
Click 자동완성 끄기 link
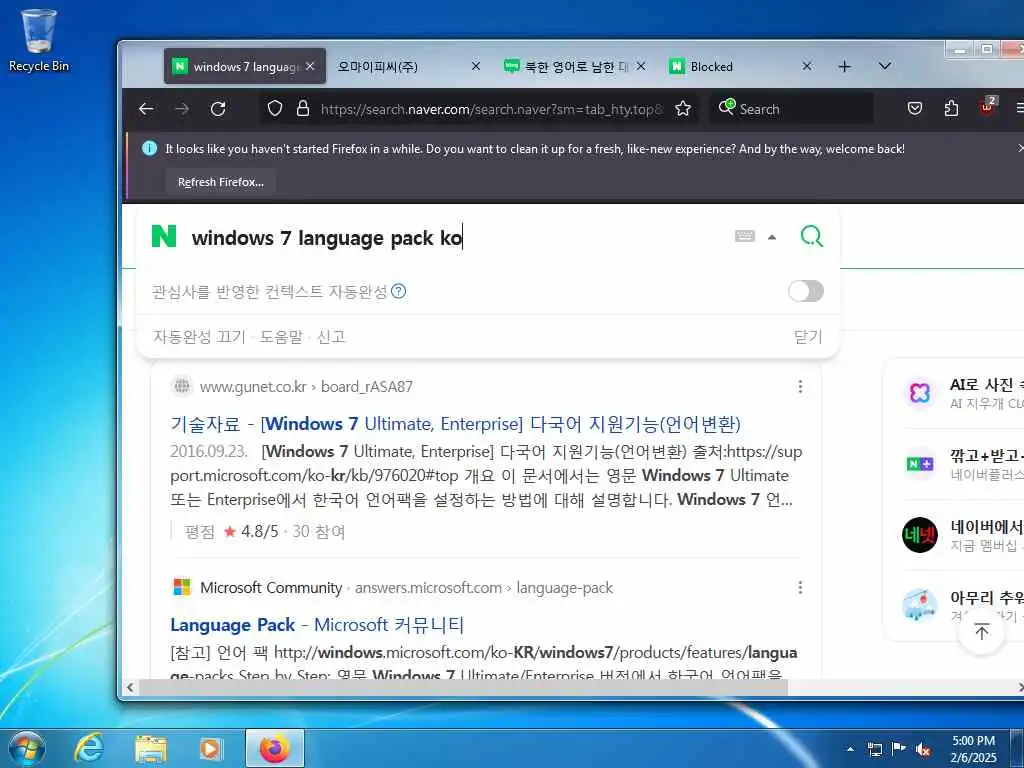coord(199,337)
